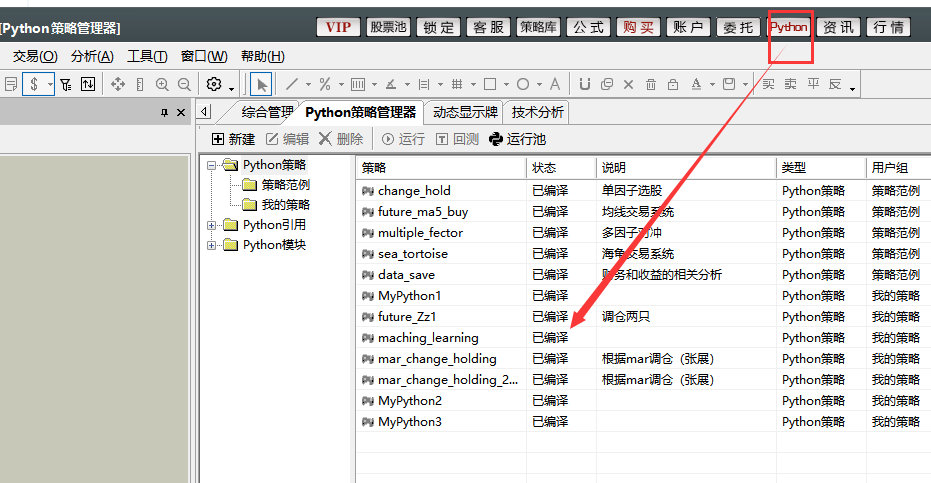
Task: Select the 我的策略 folder
Action: click(x=277, y=205)
